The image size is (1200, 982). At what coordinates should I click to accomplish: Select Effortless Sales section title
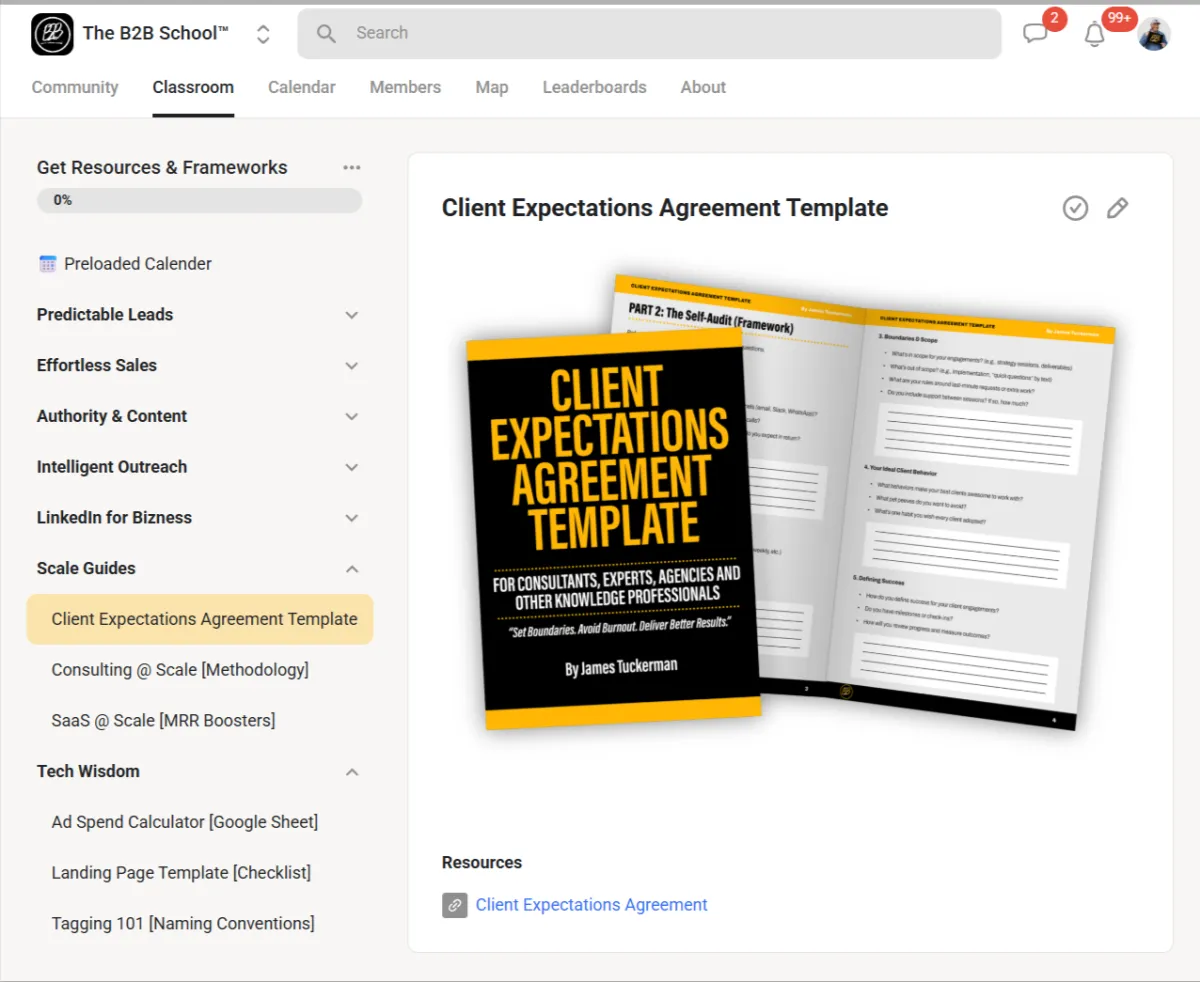point(97,365)
